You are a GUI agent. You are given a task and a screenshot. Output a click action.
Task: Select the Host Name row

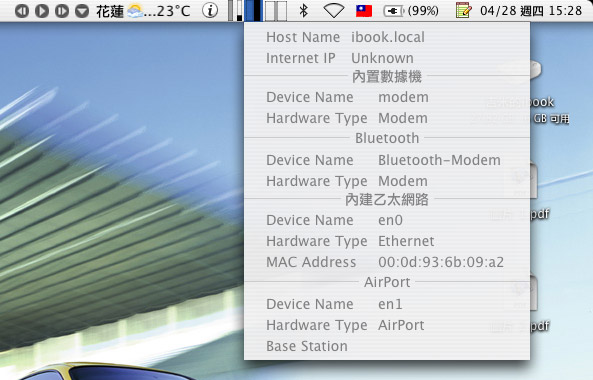[x=387, y=37]
